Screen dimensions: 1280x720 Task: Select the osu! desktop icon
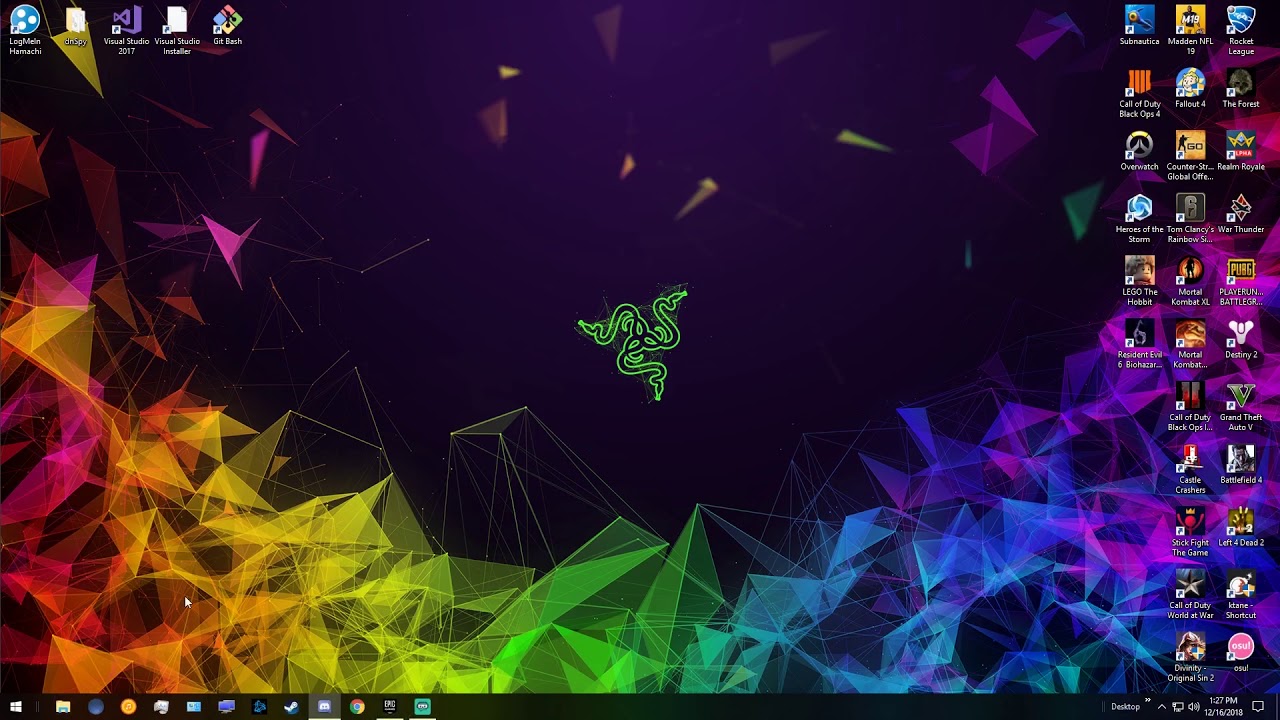[x=1241, y=653]
